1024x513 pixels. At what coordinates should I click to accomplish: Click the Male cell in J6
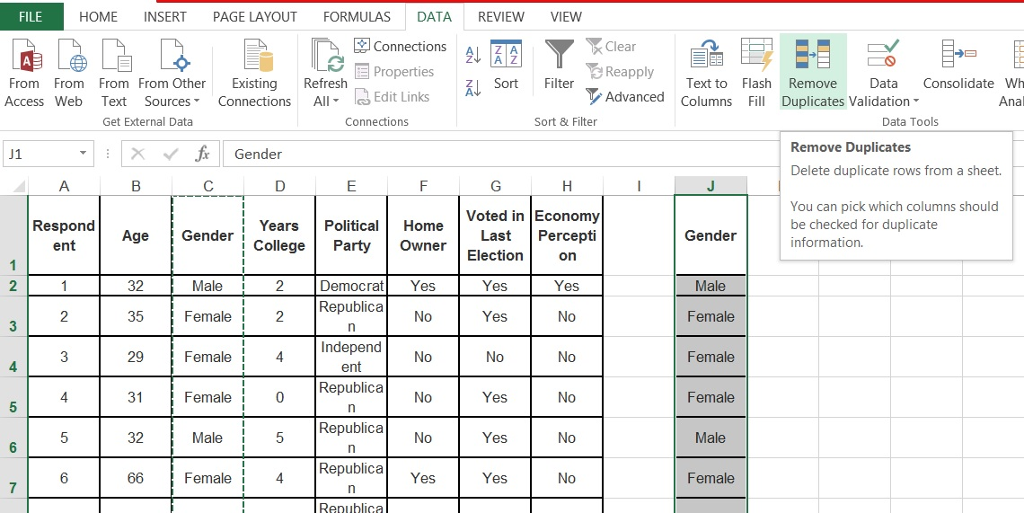point(711,437)
